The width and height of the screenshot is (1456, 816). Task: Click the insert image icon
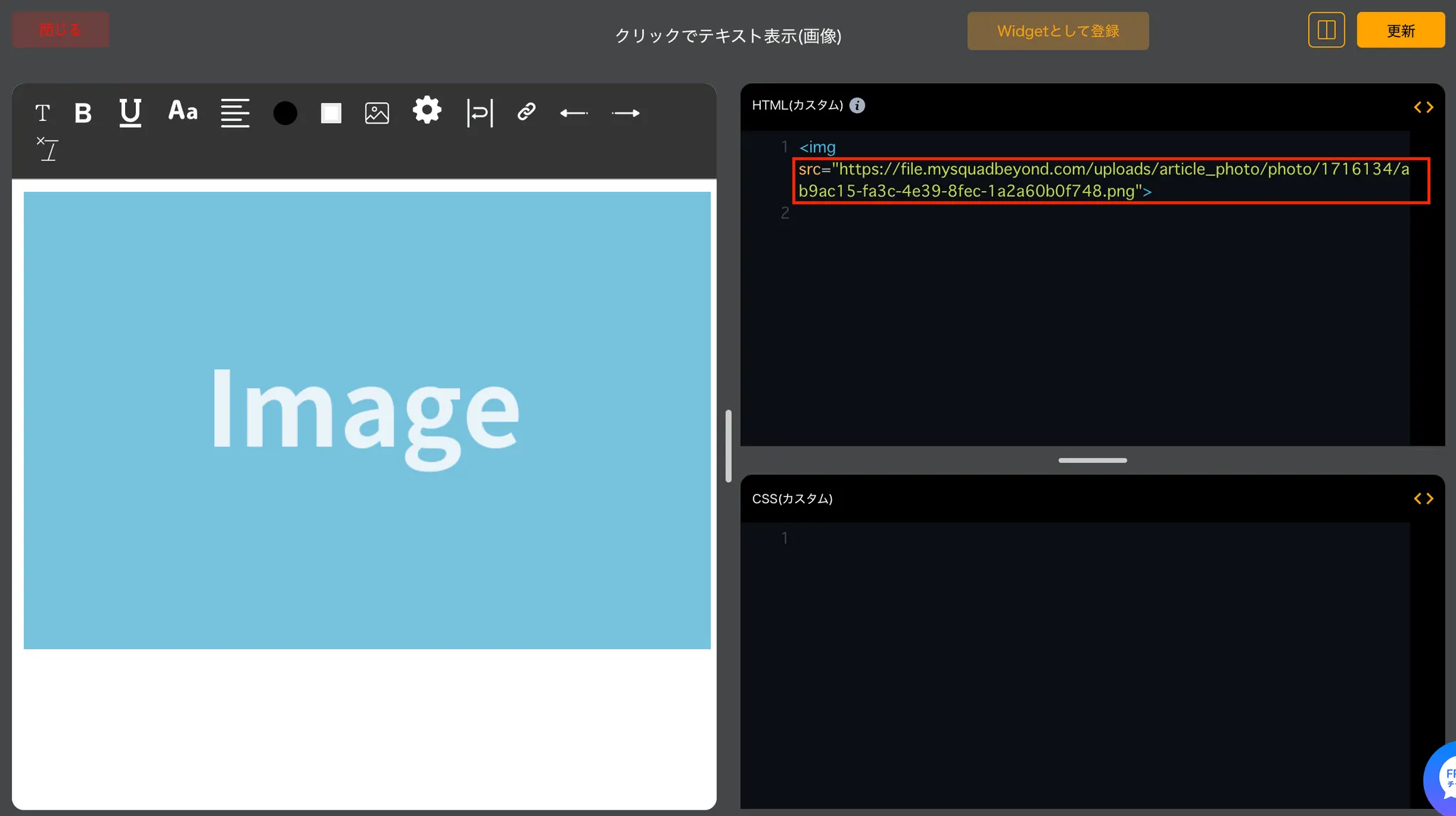coord(377,112)
